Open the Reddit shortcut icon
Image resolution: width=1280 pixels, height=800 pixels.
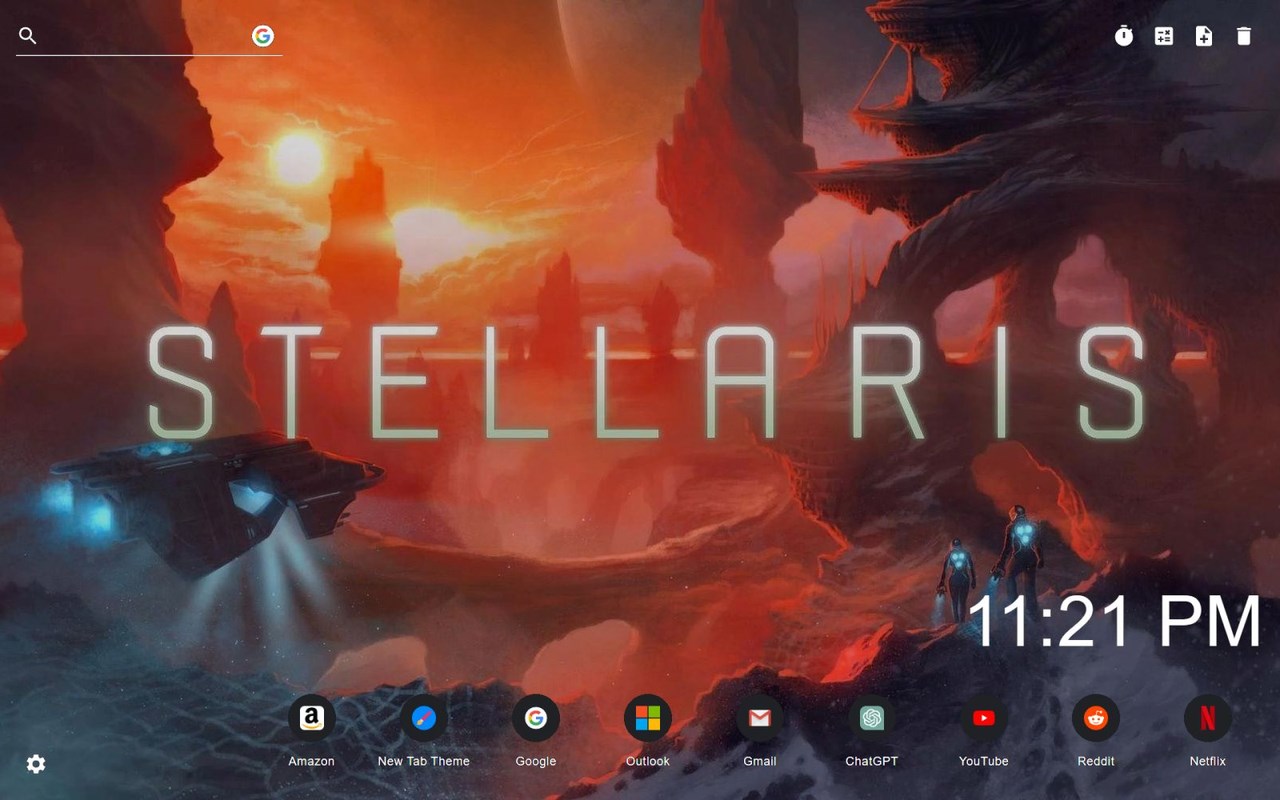[x=1096, y=718]
